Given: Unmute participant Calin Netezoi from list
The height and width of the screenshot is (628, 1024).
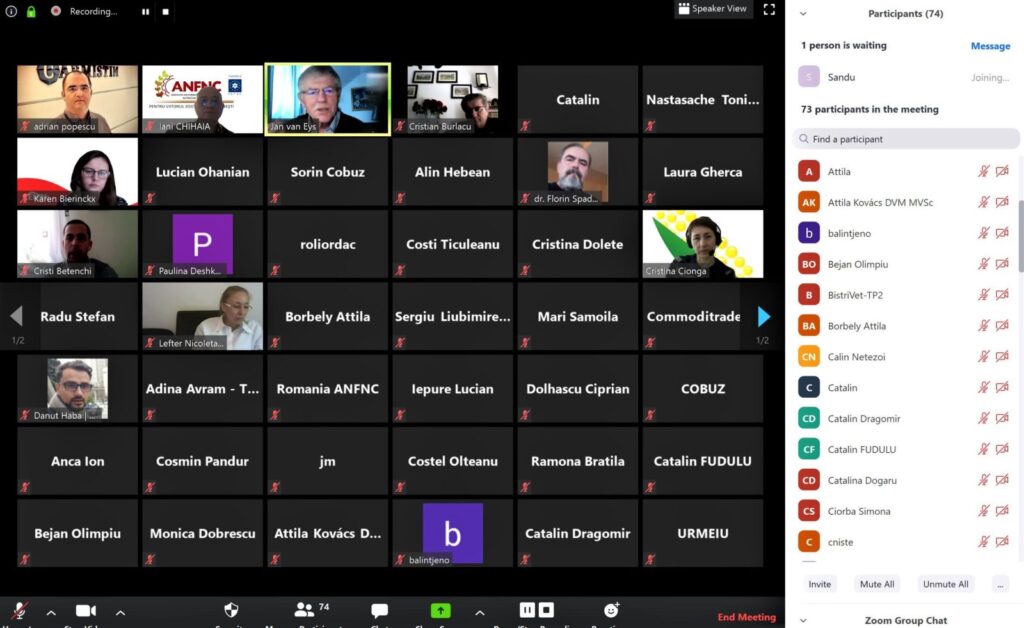Looking at the screenshot, I should pos(984,357).
